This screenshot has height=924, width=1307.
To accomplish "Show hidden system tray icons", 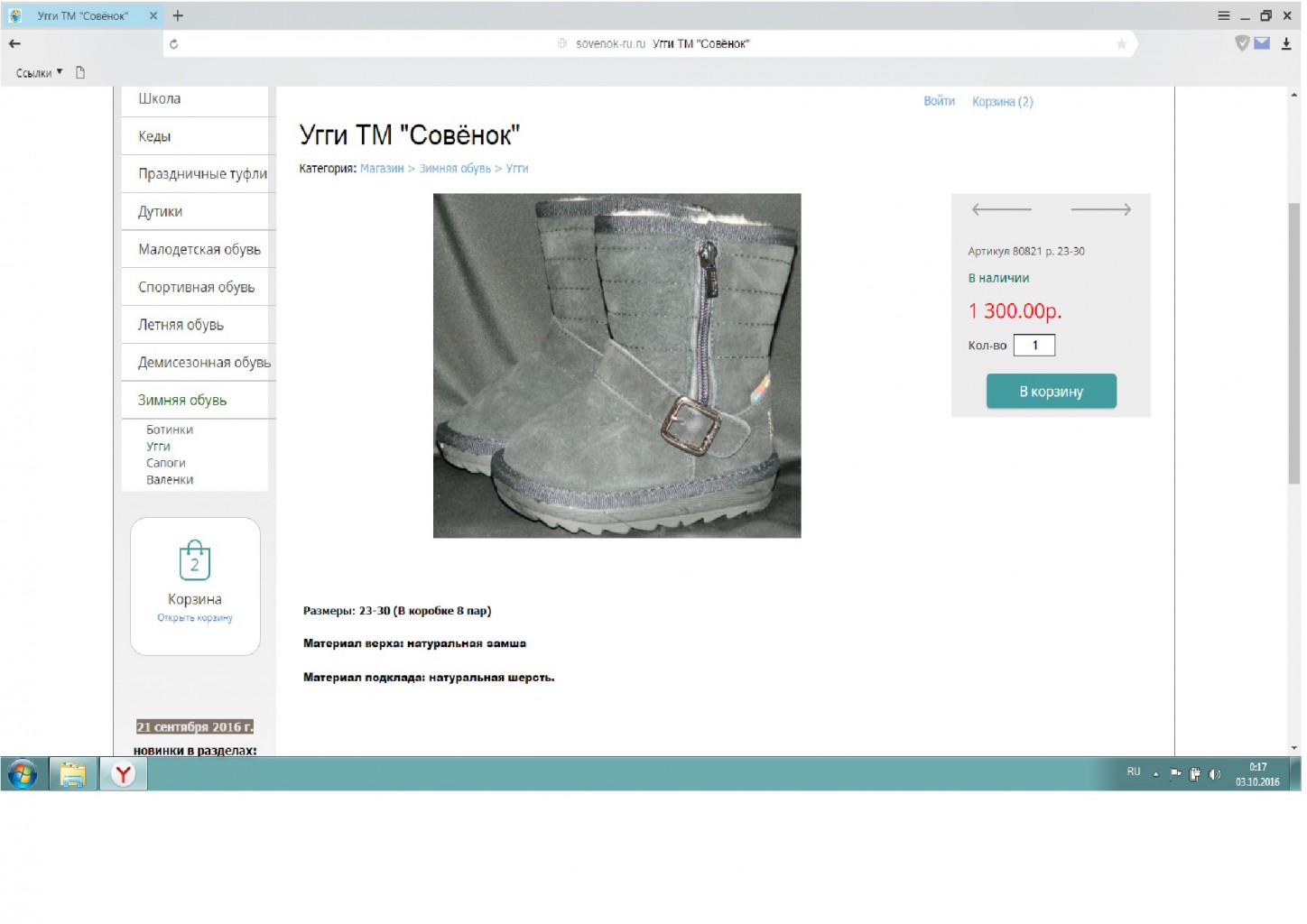I will pos(1155,773).
